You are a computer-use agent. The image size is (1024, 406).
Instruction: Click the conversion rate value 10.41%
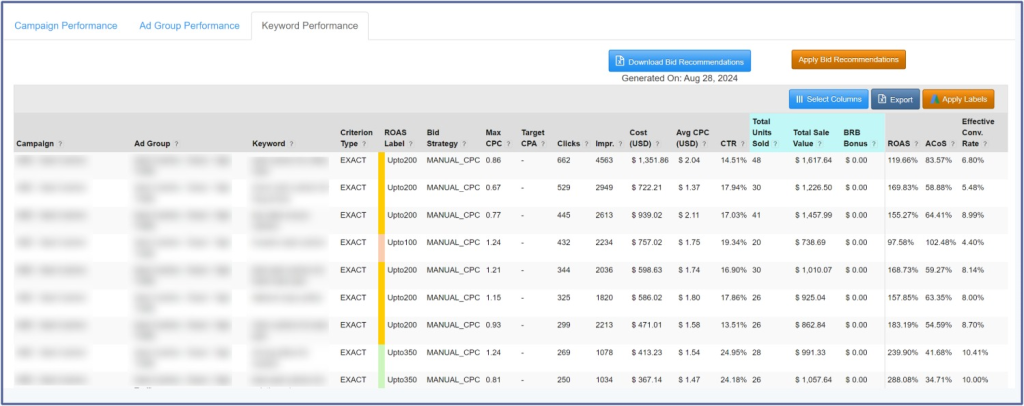point(974,352)
